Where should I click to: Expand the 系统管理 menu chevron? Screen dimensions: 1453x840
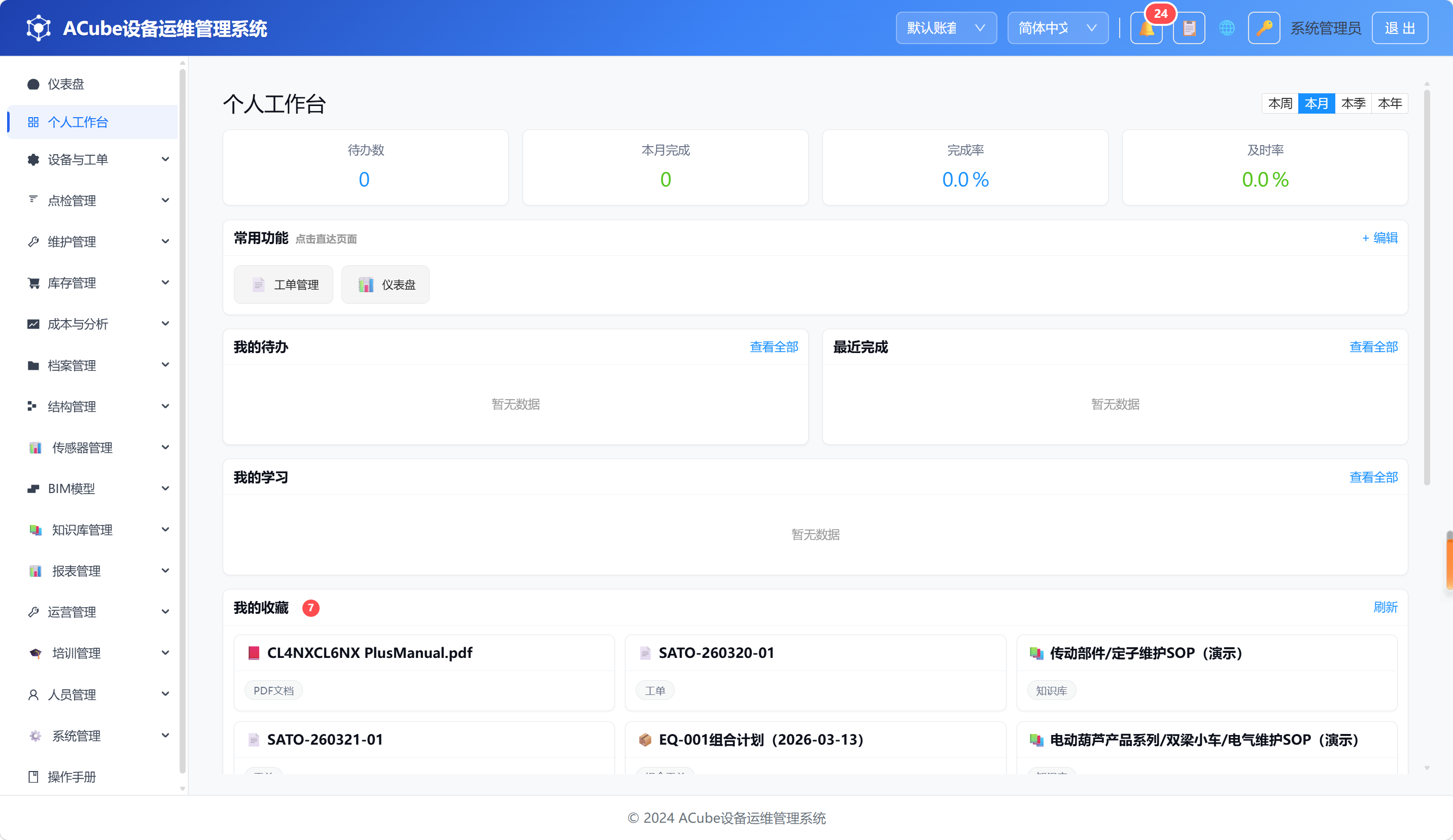pyautogui.click(x=165, y=736)
